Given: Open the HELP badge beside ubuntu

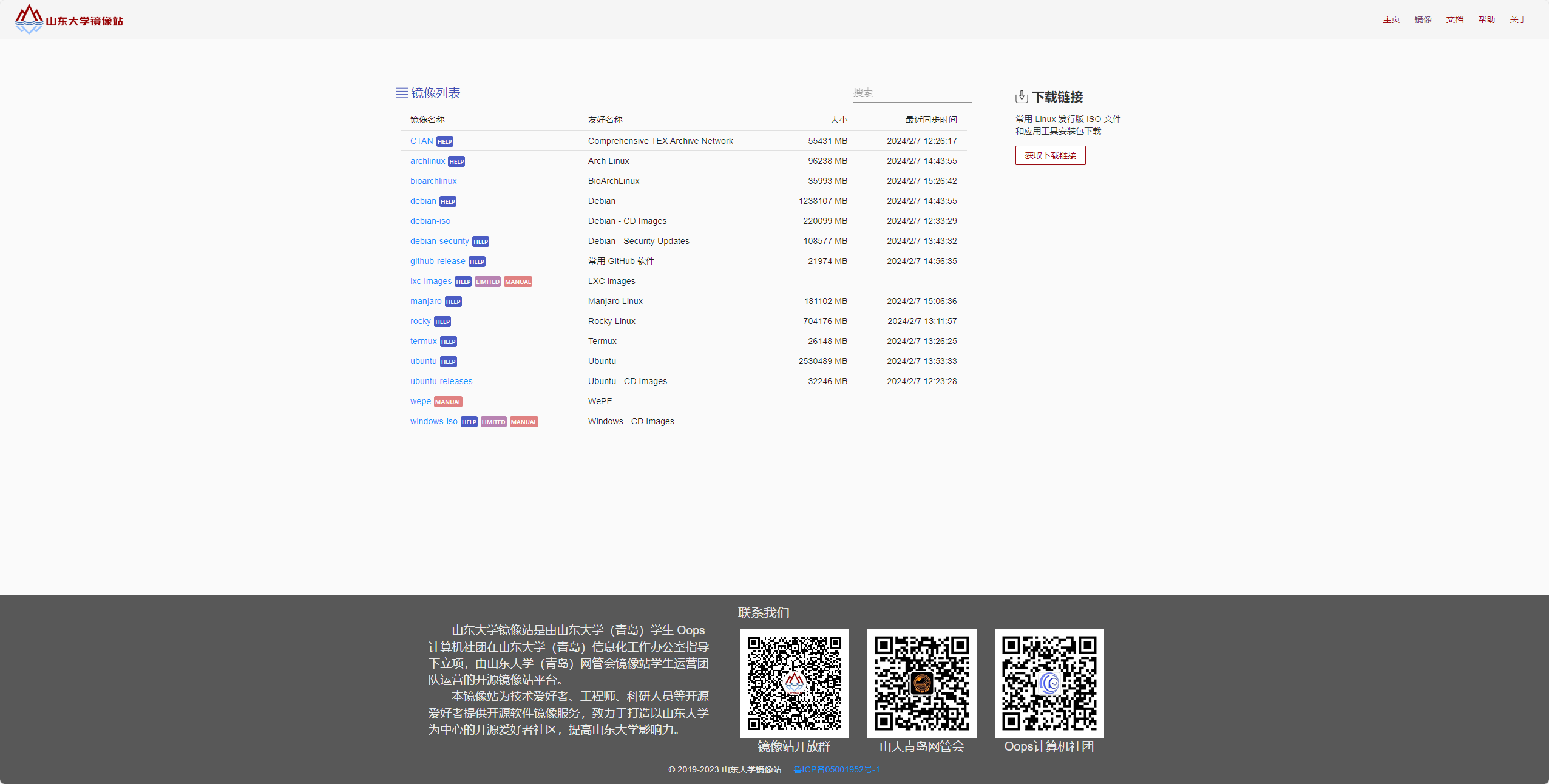Looking at the screenshot, I should point(448,362).
